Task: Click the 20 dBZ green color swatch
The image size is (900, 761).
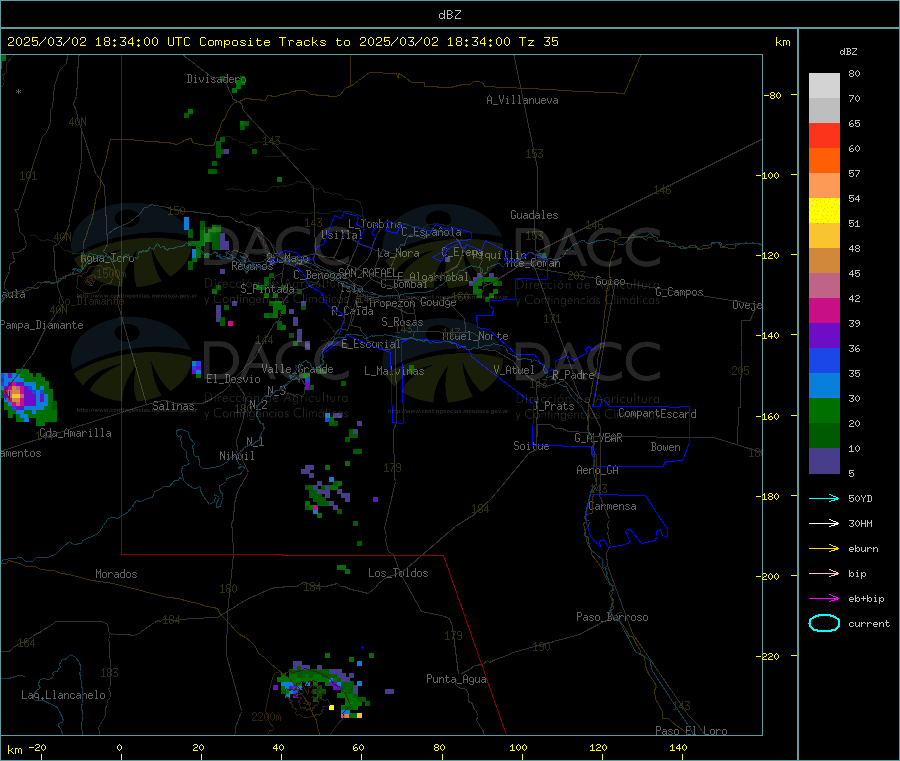Action: (x=824, y=435)
